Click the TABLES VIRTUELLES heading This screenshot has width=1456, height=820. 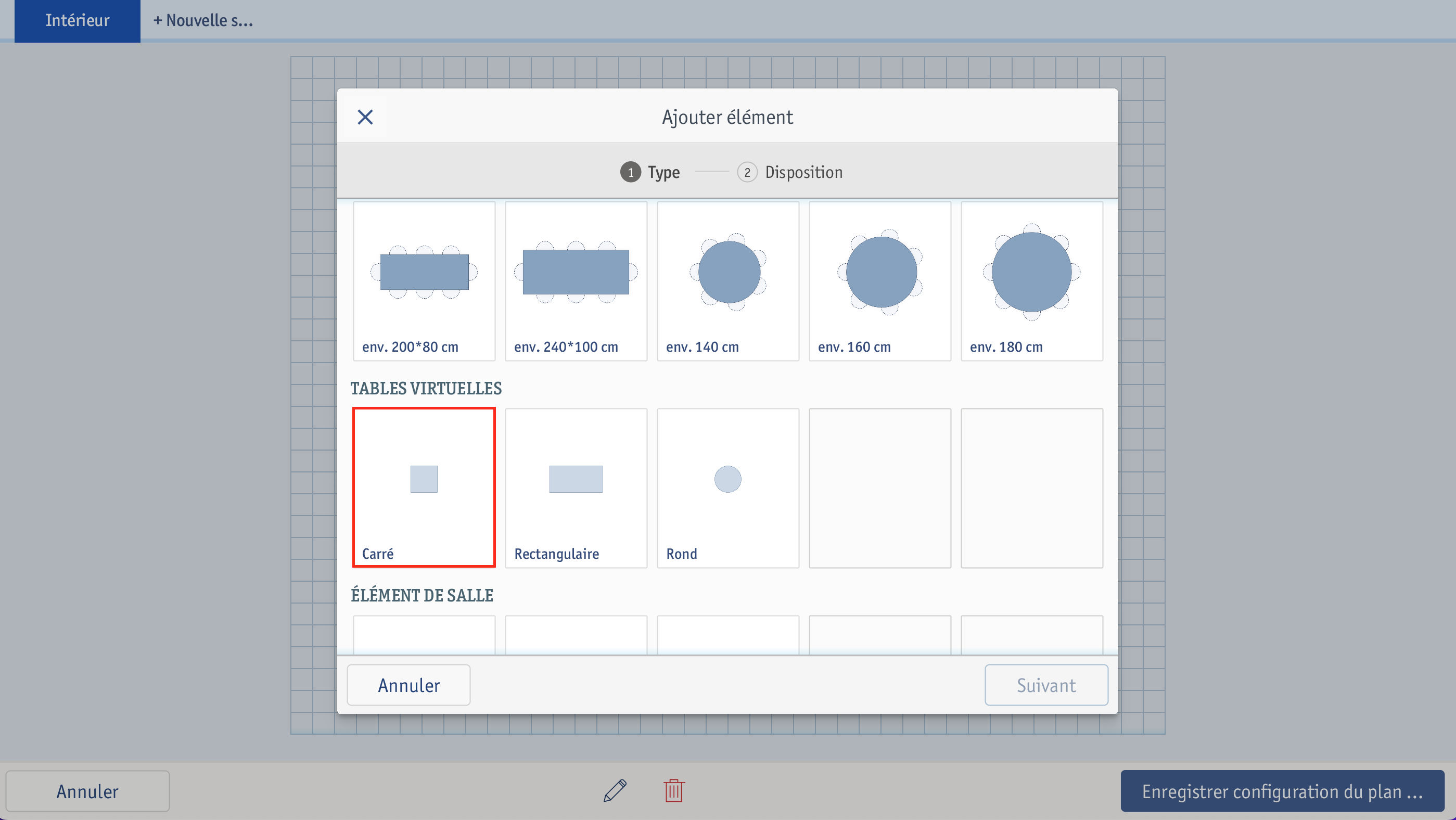point(426,388)
